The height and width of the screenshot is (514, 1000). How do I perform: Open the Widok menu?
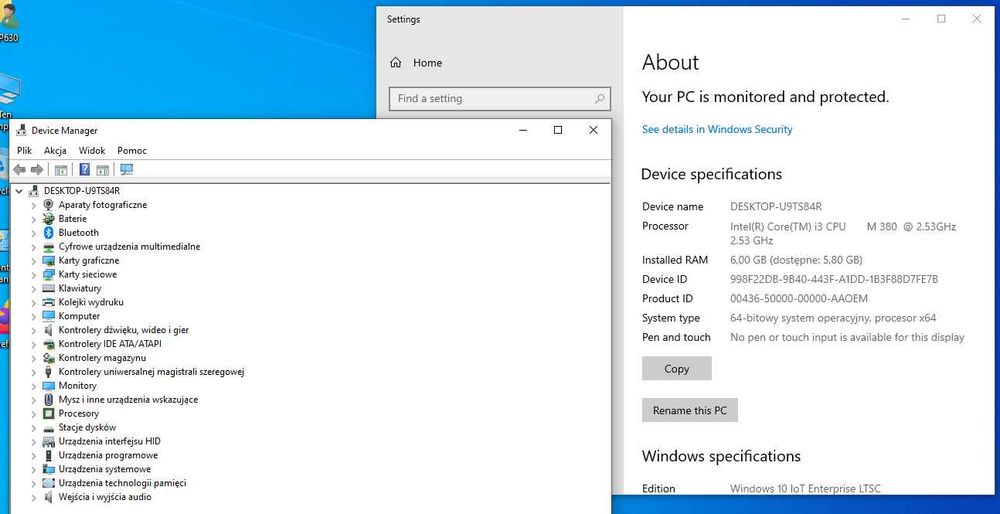coord(92,151)
